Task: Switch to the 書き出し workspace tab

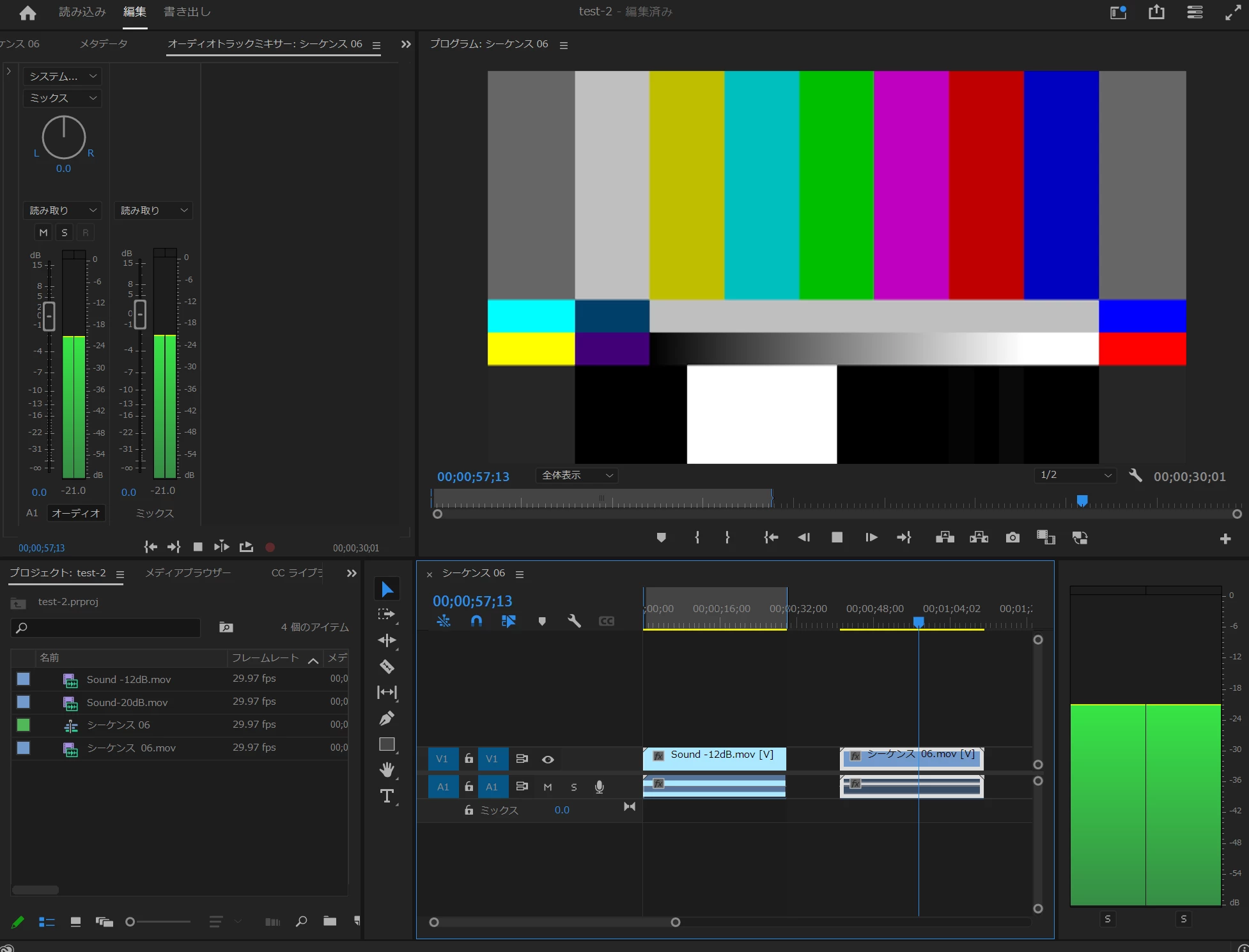Action: pos(187,12)
